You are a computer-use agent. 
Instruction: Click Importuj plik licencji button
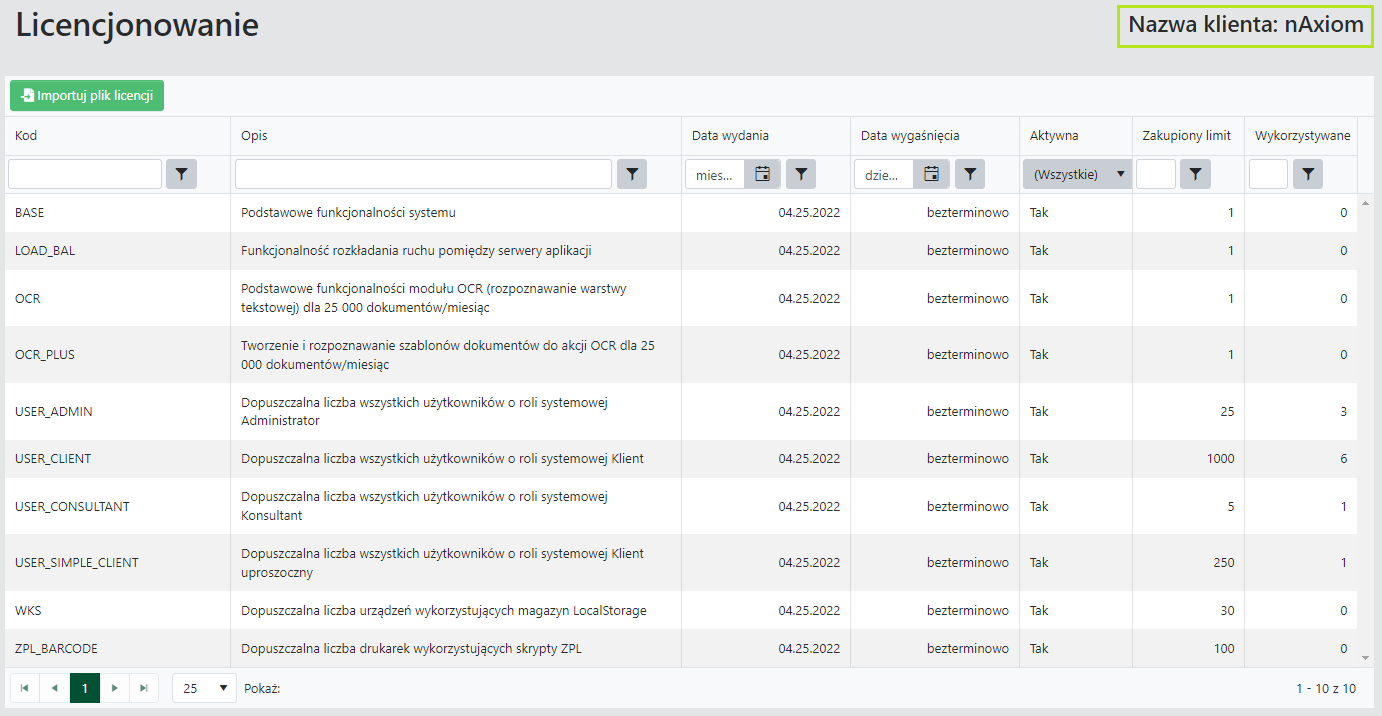pos(87,96)
